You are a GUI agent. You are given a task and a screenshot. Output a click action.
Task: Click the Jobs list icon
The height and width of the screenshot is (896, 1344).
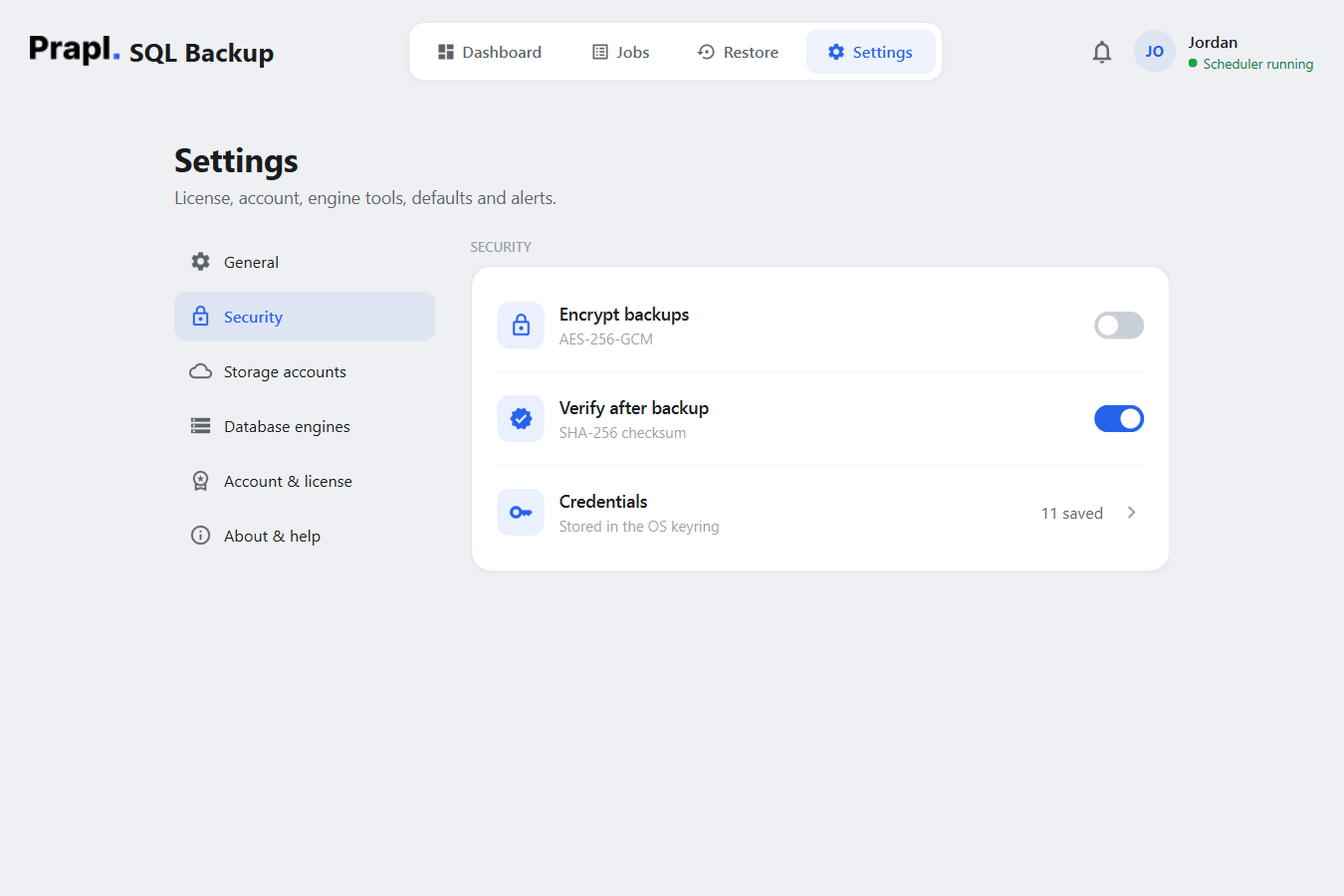[x=600, y=52]
